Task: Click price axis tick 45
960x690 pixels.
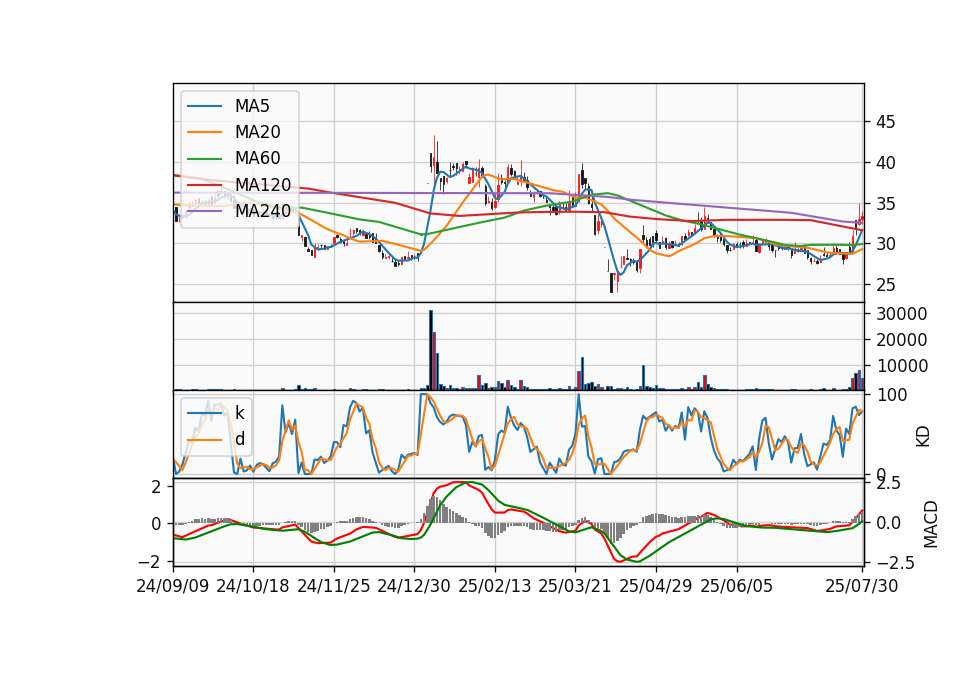Action: coord(885,122)
